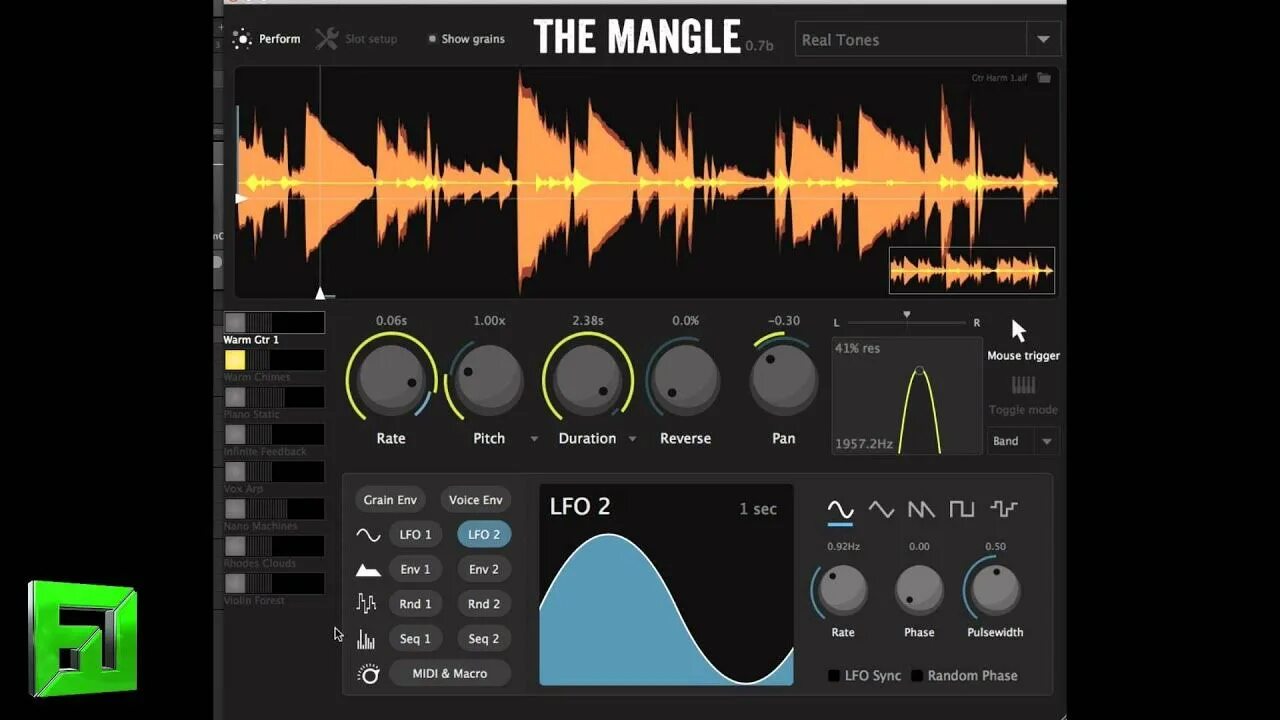1280x720 pixels.
Task: Select the Nano Machines slot pad
Action: [x=235, y=508]
